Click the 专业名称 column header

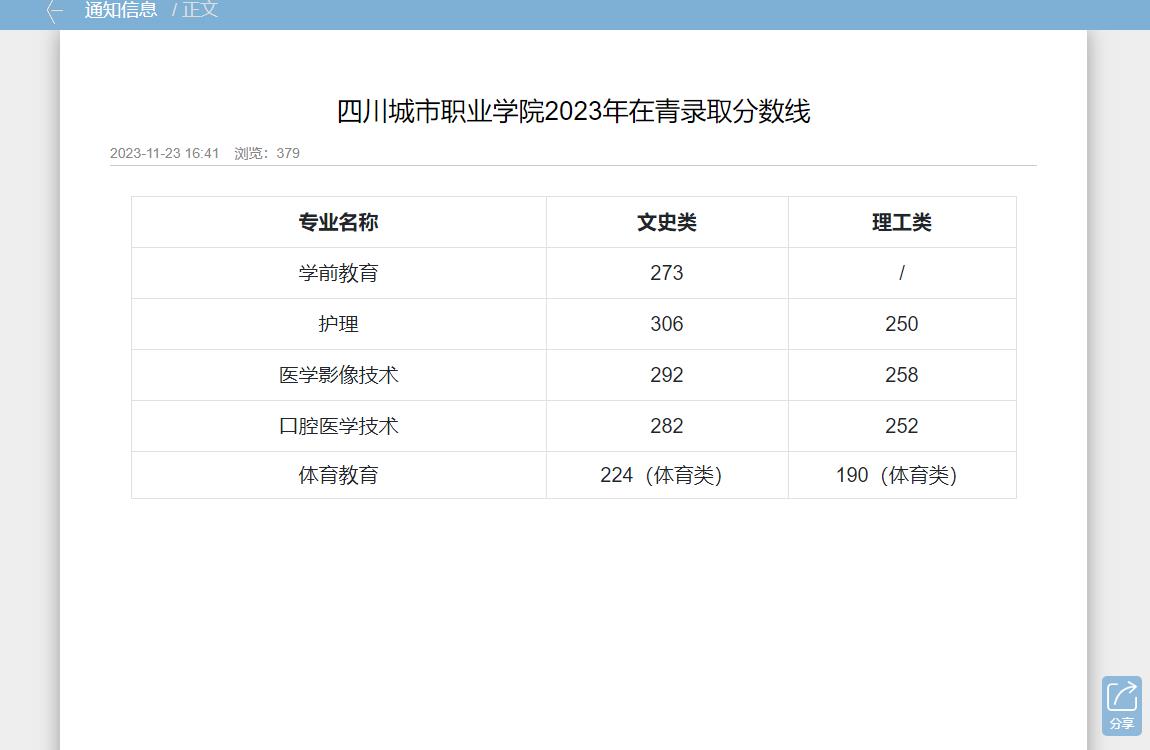[339, 222]
